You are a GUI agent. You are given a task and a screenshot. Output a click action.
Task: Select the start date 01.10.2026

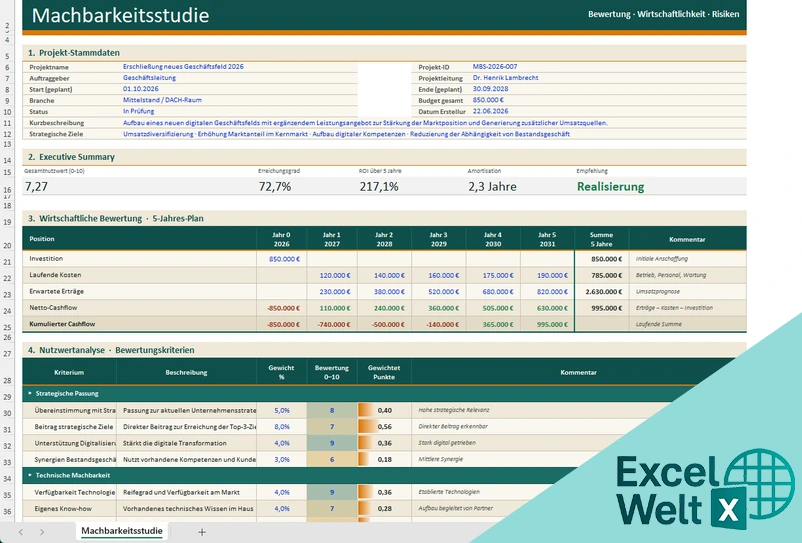[x=140, y=89]
